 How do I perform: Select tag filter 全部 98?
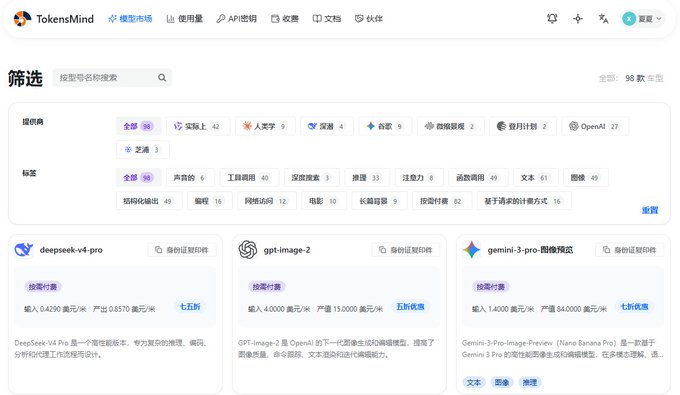[x=139, y=177]
